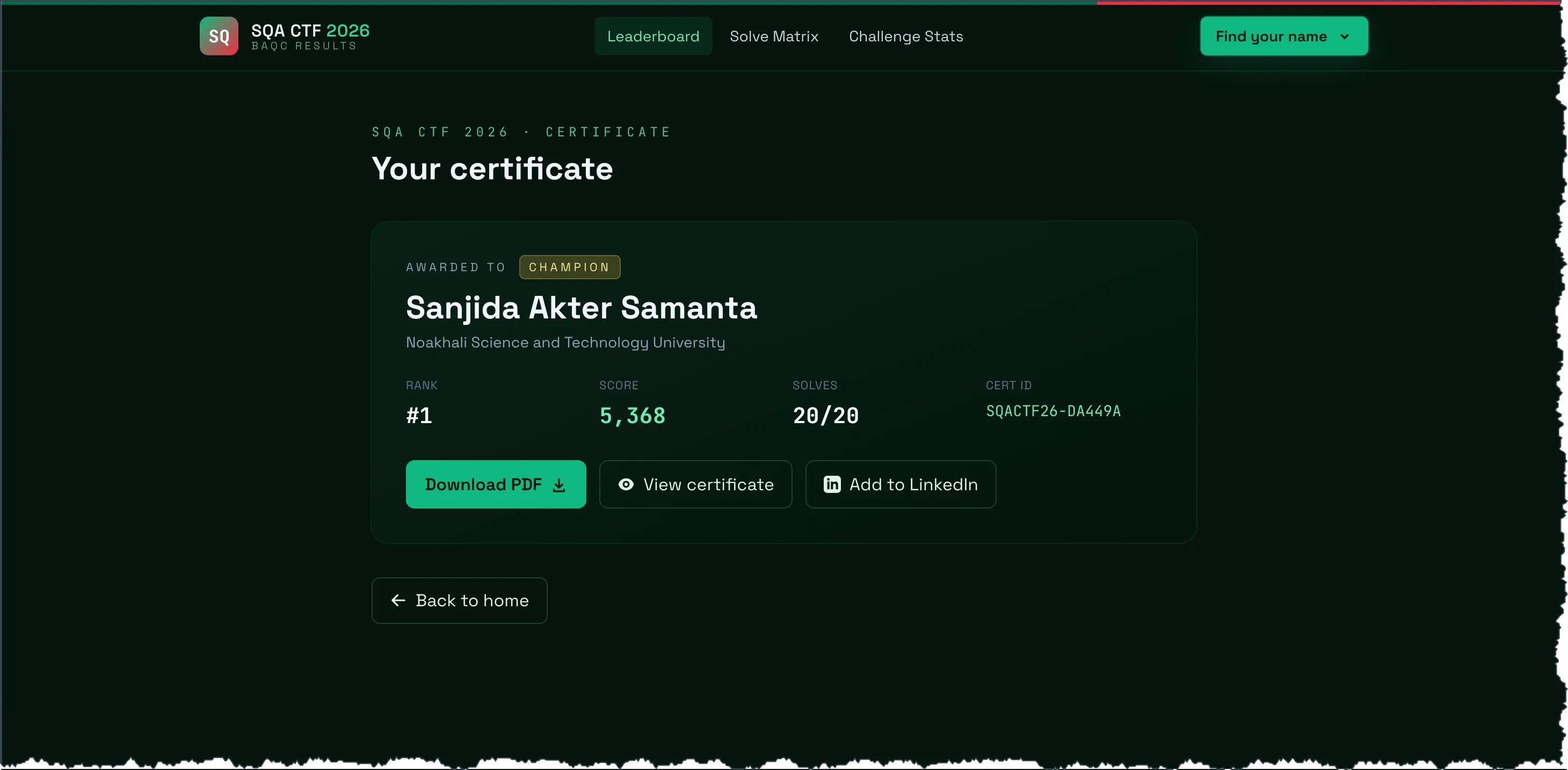
Task: Go to the Challenge Stats tab
Action: pyautogui.click(x=906, y=37)
